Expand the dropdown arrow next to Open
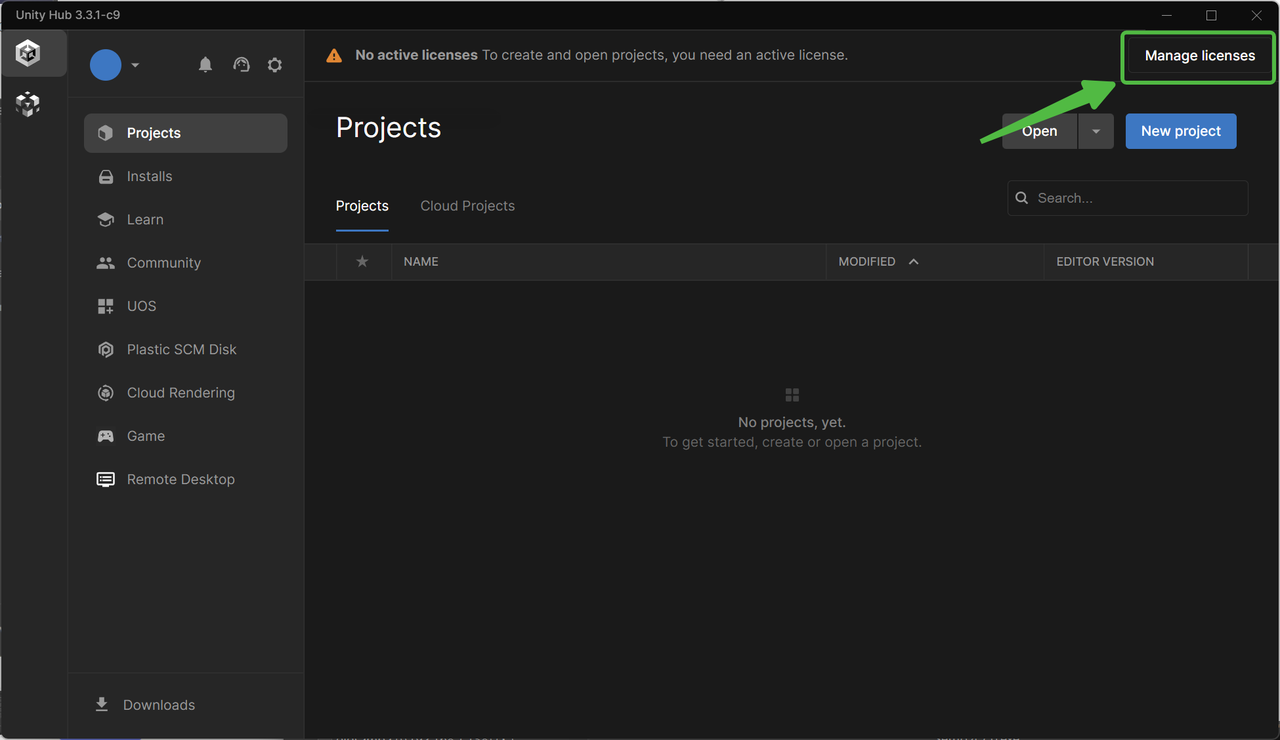The height and width of the screenshot is (740, 1280). pos(1096,131)
